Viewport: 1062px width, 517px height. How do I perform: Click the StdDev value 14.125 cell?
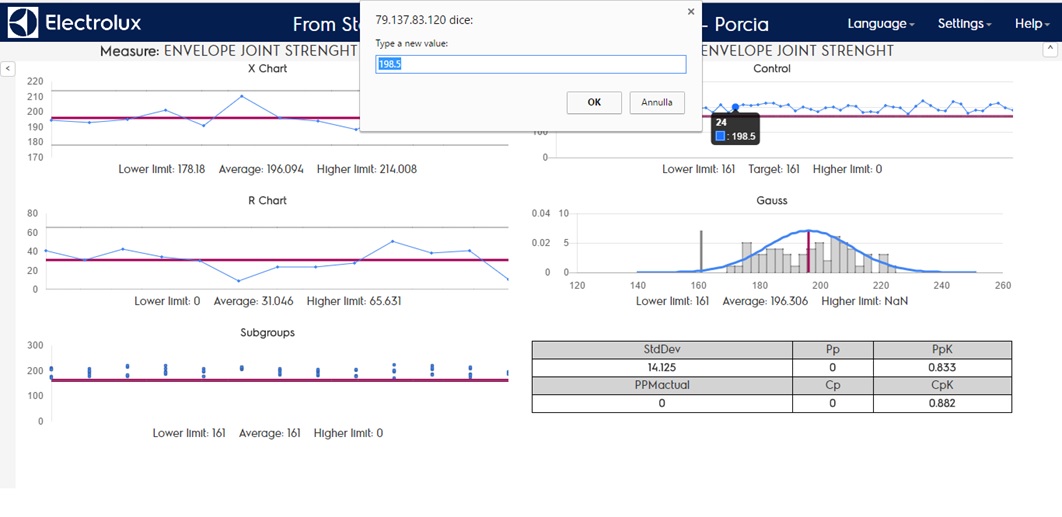[x=661, y=367]
